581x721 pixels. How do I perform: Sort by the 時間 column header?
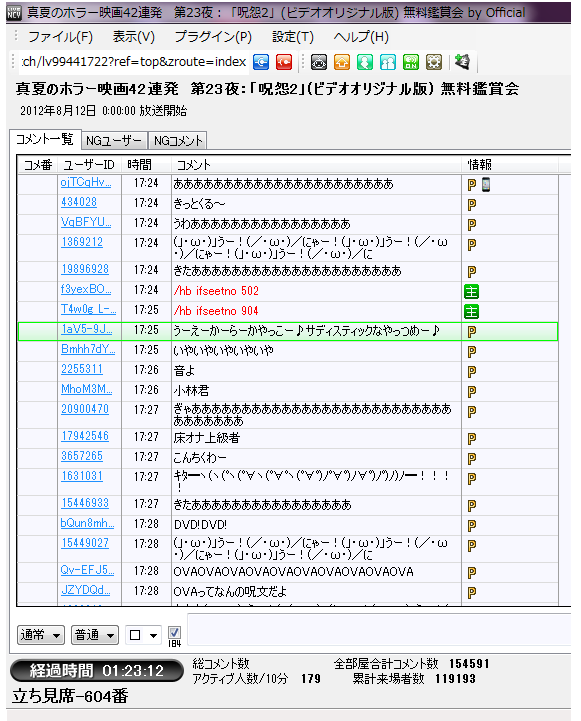(x=146, y=165)
